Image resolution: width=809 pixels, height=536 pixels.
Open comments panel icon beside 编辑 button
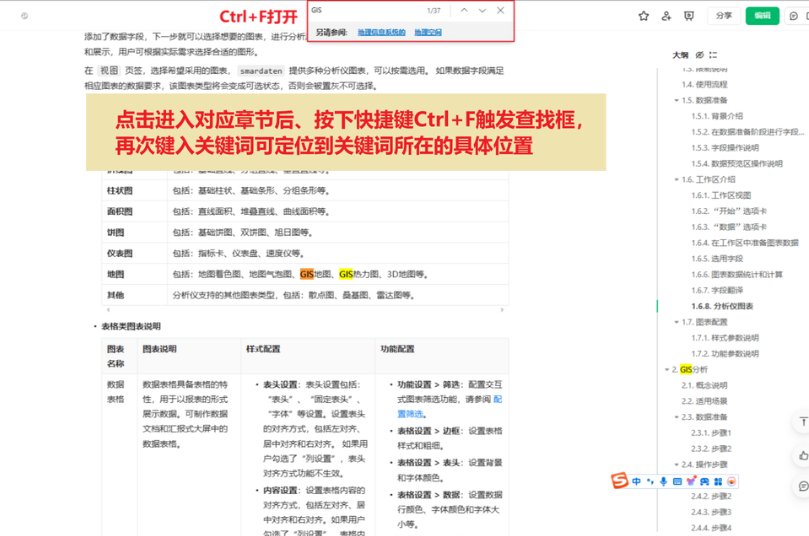794,16
